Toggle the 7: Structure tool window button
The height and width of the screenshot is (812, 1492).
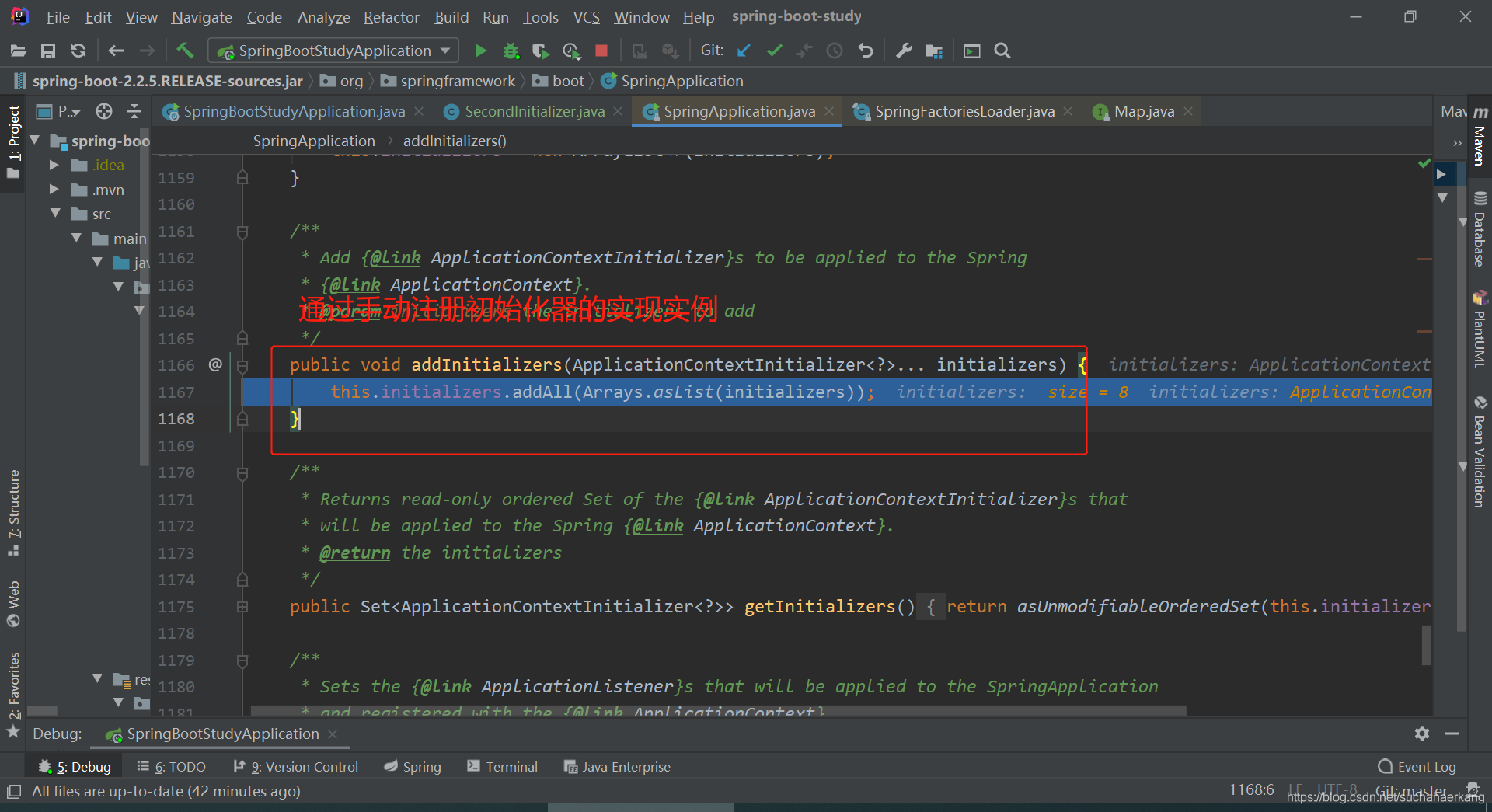pos(13,513)
